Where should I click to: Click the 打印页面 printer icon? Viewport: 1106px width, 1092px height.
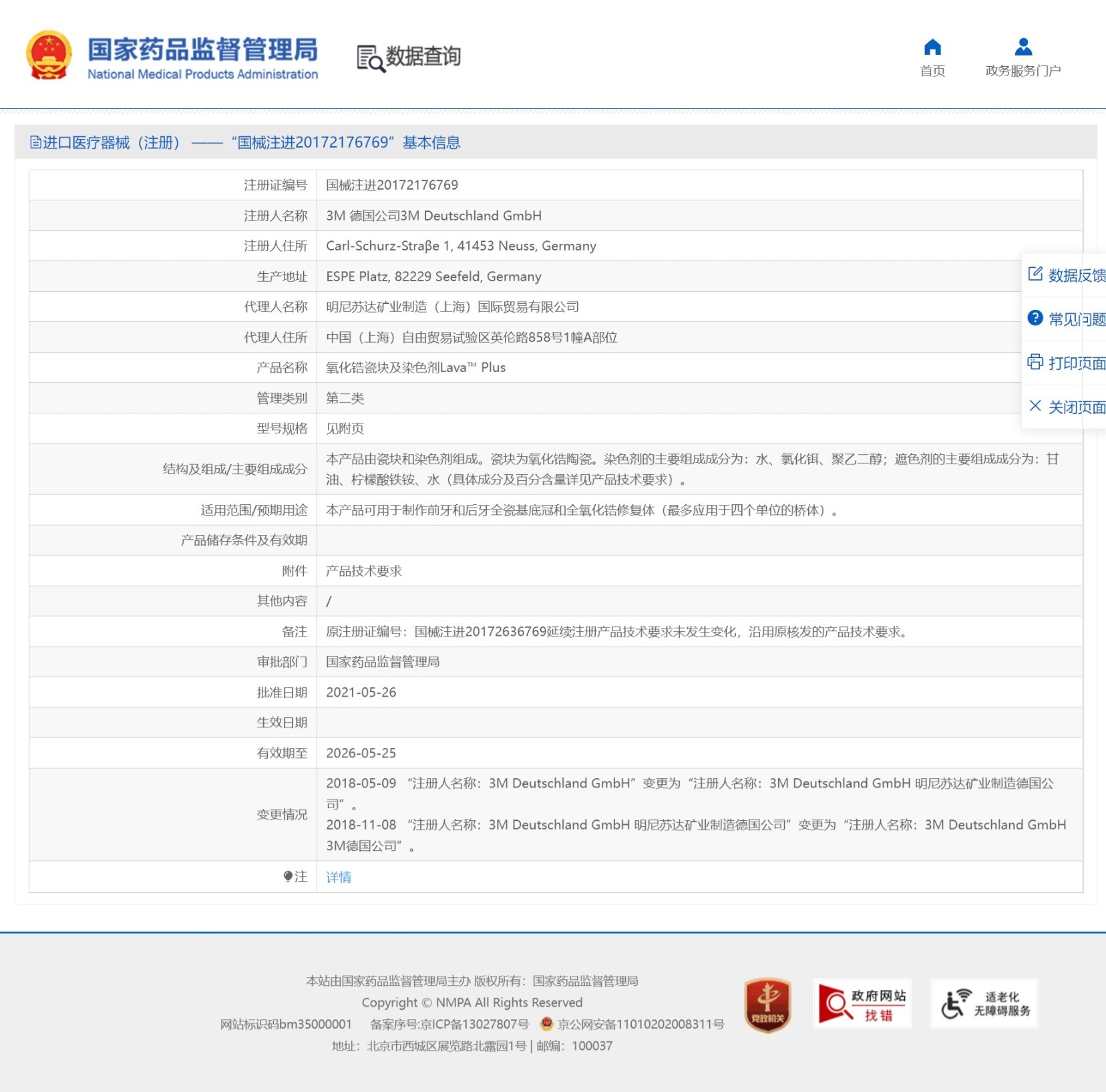click(x=1035, y=362)
